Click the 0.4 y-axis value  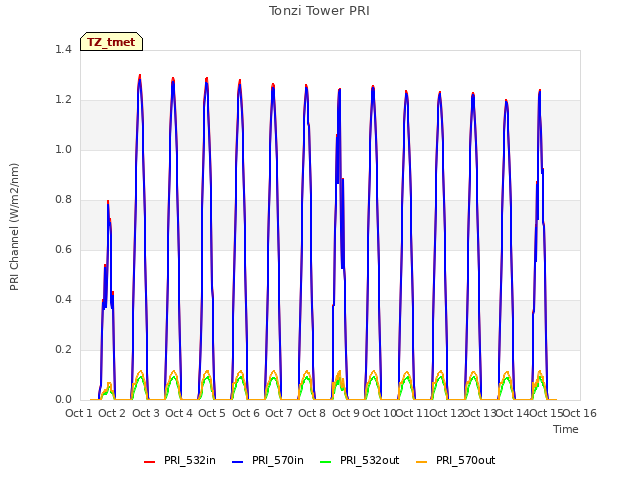click(x=63, y=300)
